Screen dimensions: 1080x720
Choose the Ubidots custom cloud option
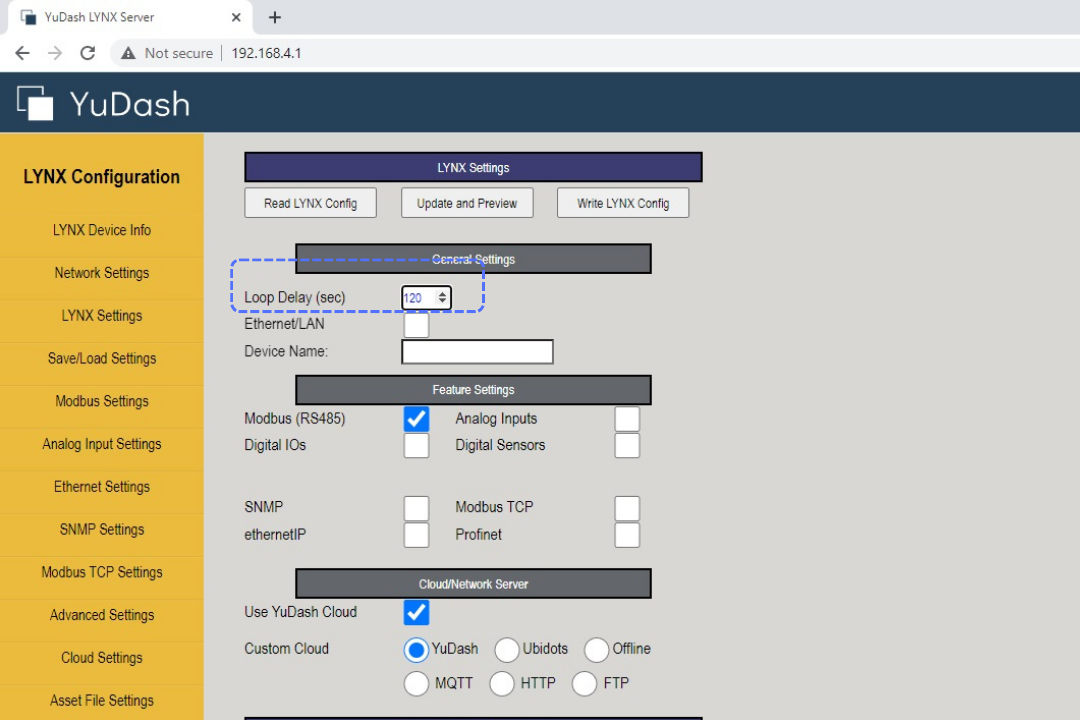coord(507,650)
